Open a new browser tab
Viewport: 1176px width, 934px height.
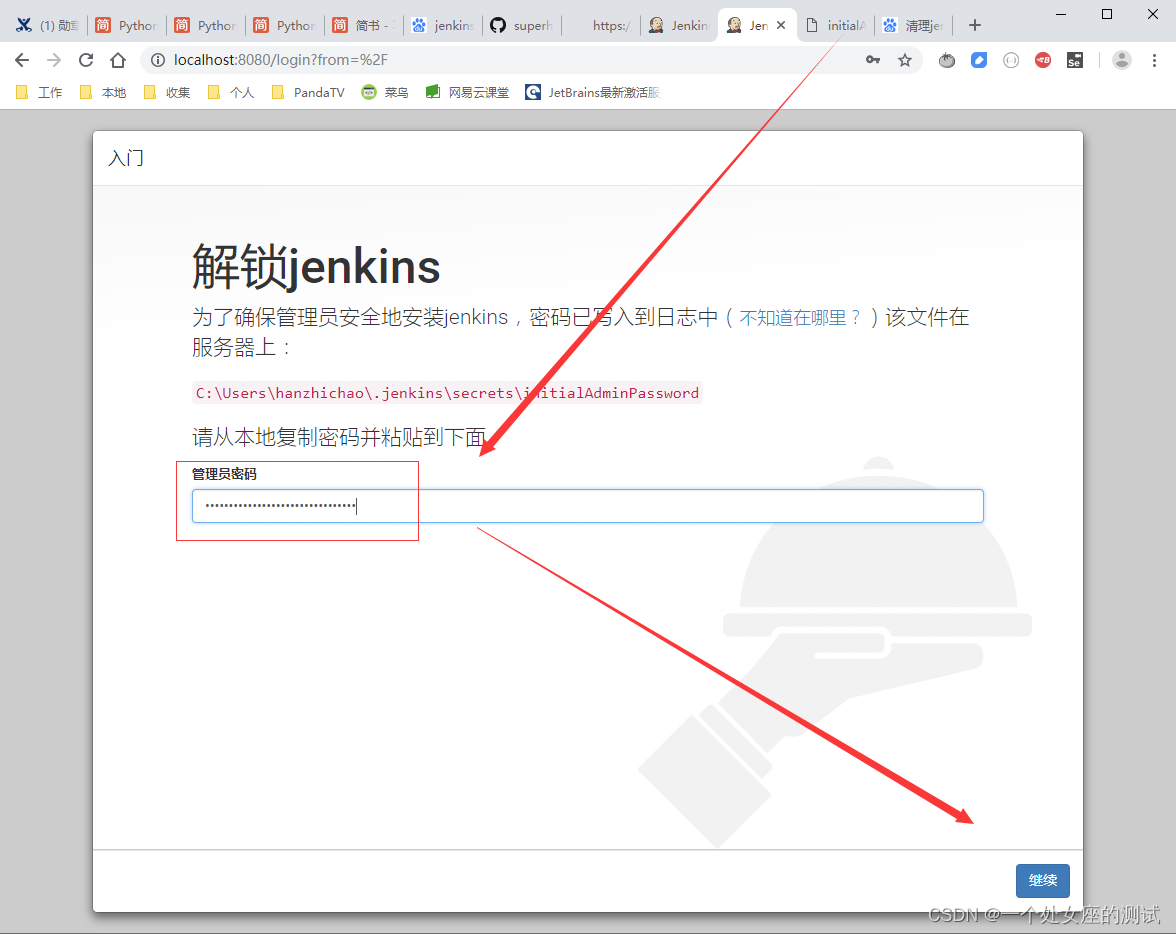click(974, 26)
